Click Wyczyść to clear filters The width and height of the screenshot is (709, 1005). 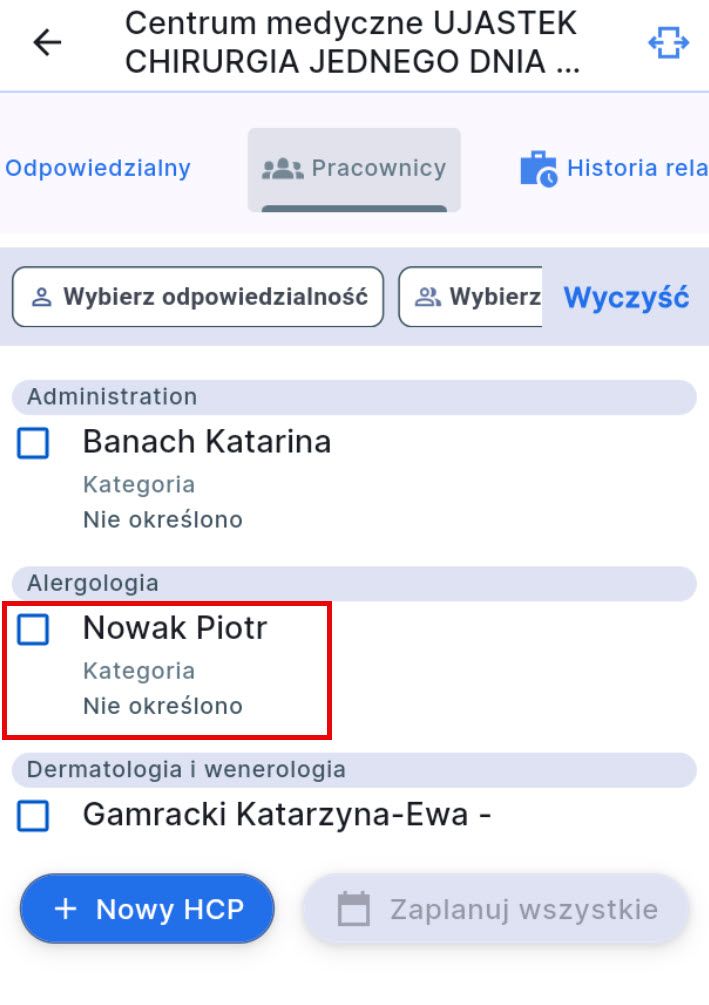click(x=626, y=297)
